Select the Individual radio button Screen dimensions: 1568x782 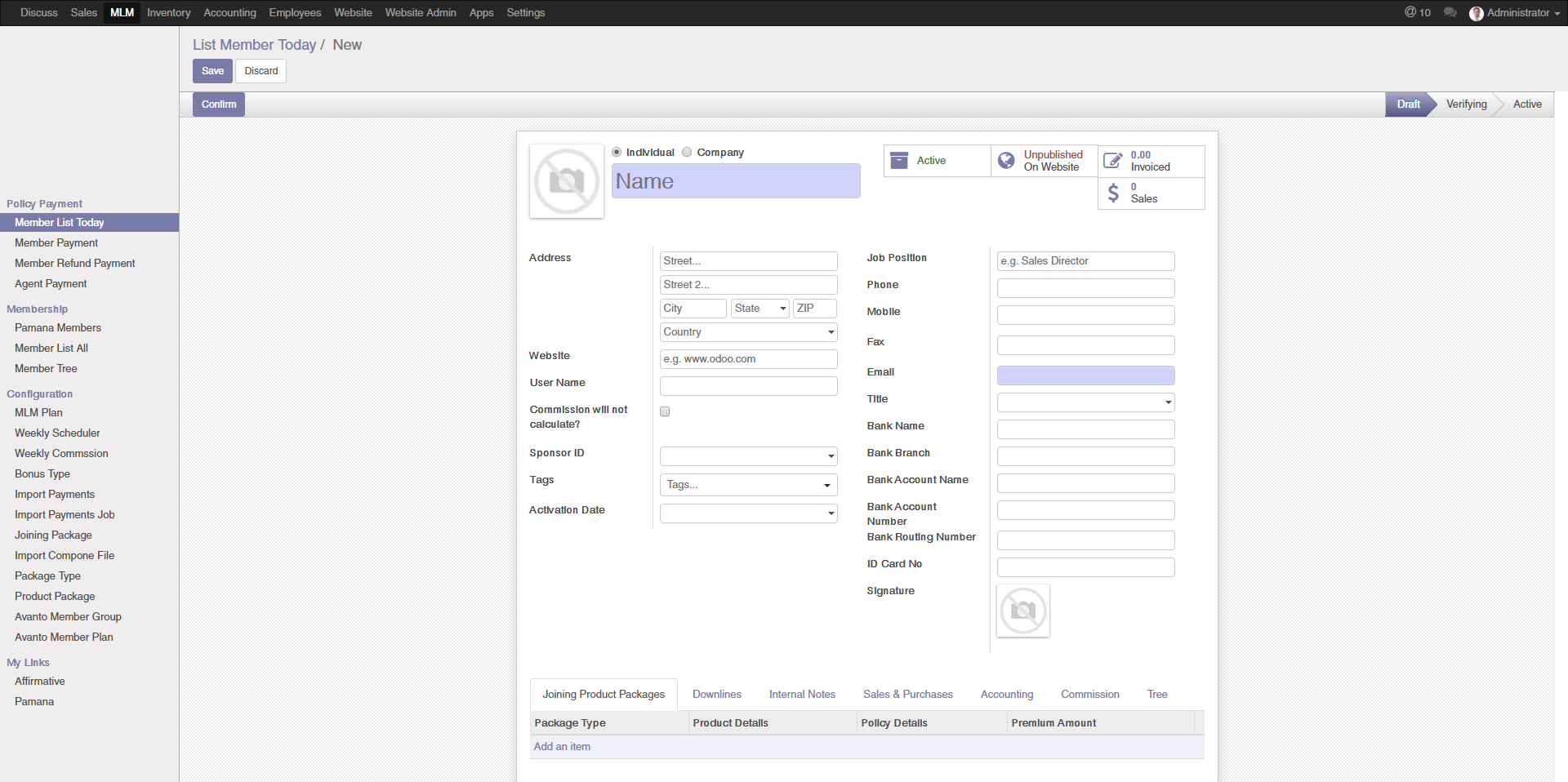pos(617,153)
